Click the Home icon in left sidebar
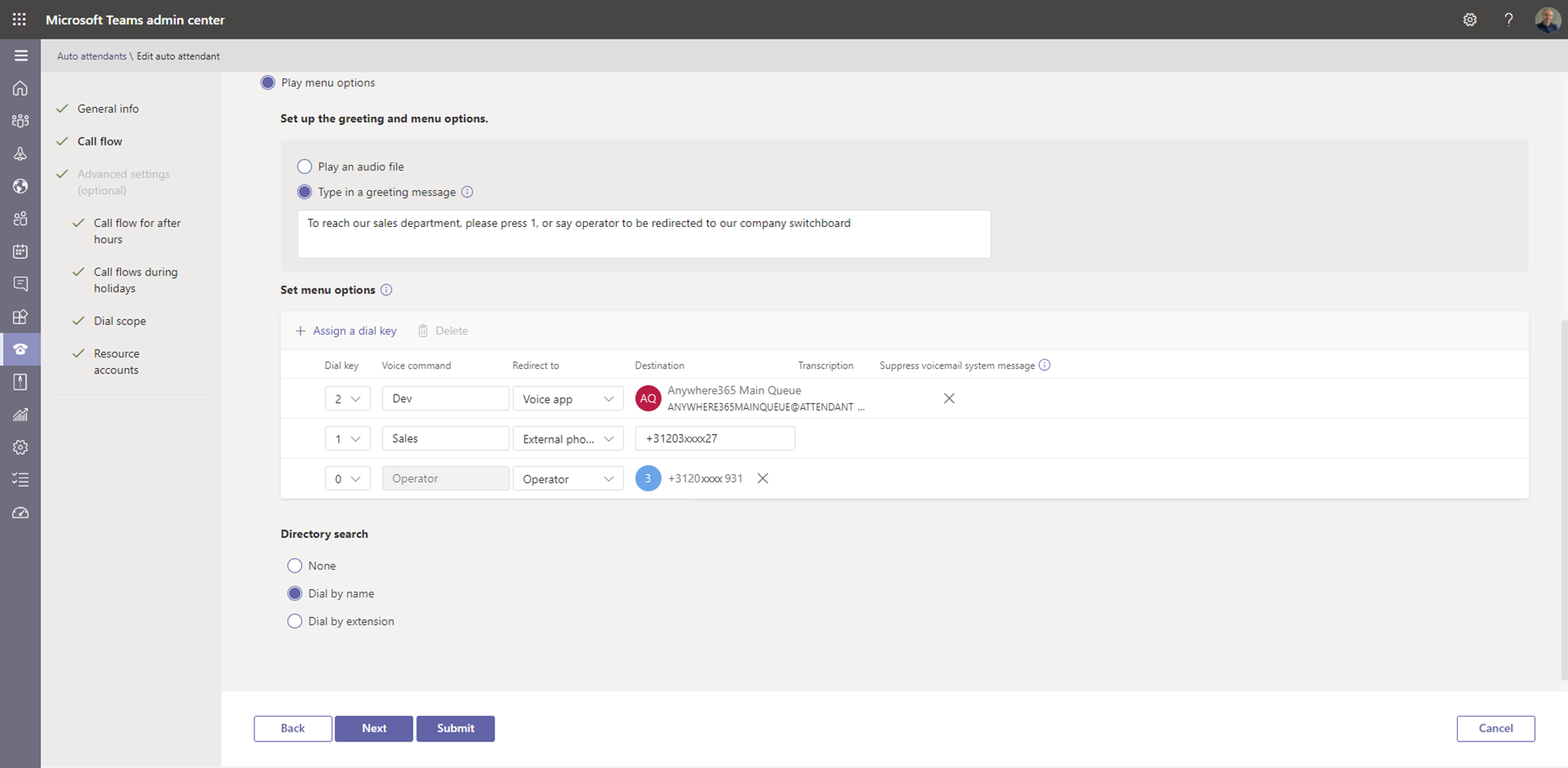Image resolution: width=1568 pixels, height=768 pixels. coord(20,89)
